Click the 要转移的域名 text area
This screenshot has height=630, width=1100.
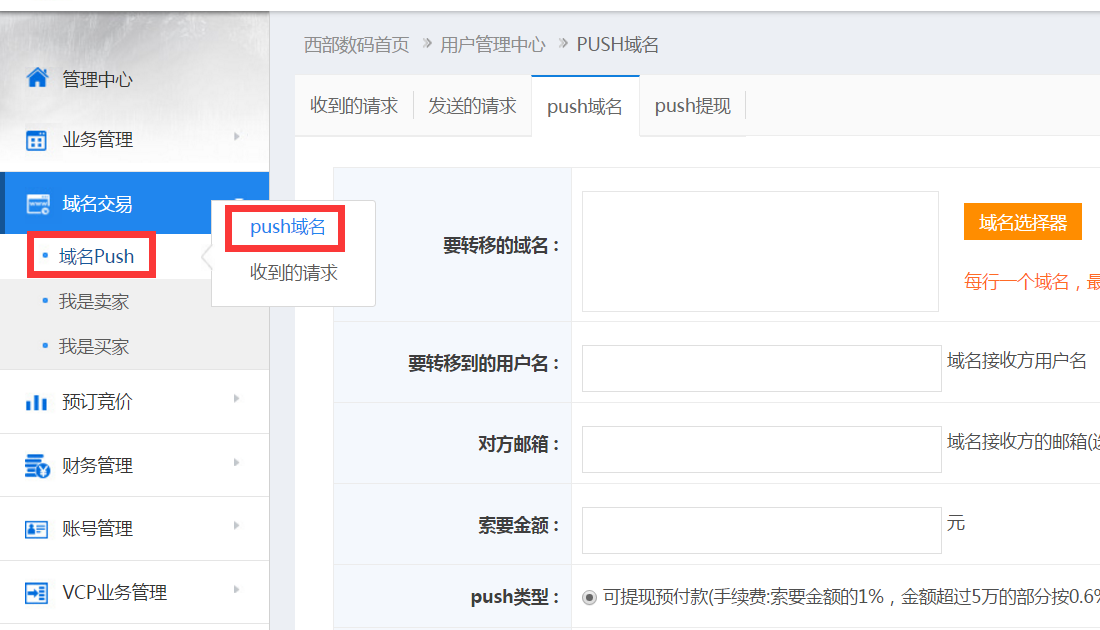[760, 251]
